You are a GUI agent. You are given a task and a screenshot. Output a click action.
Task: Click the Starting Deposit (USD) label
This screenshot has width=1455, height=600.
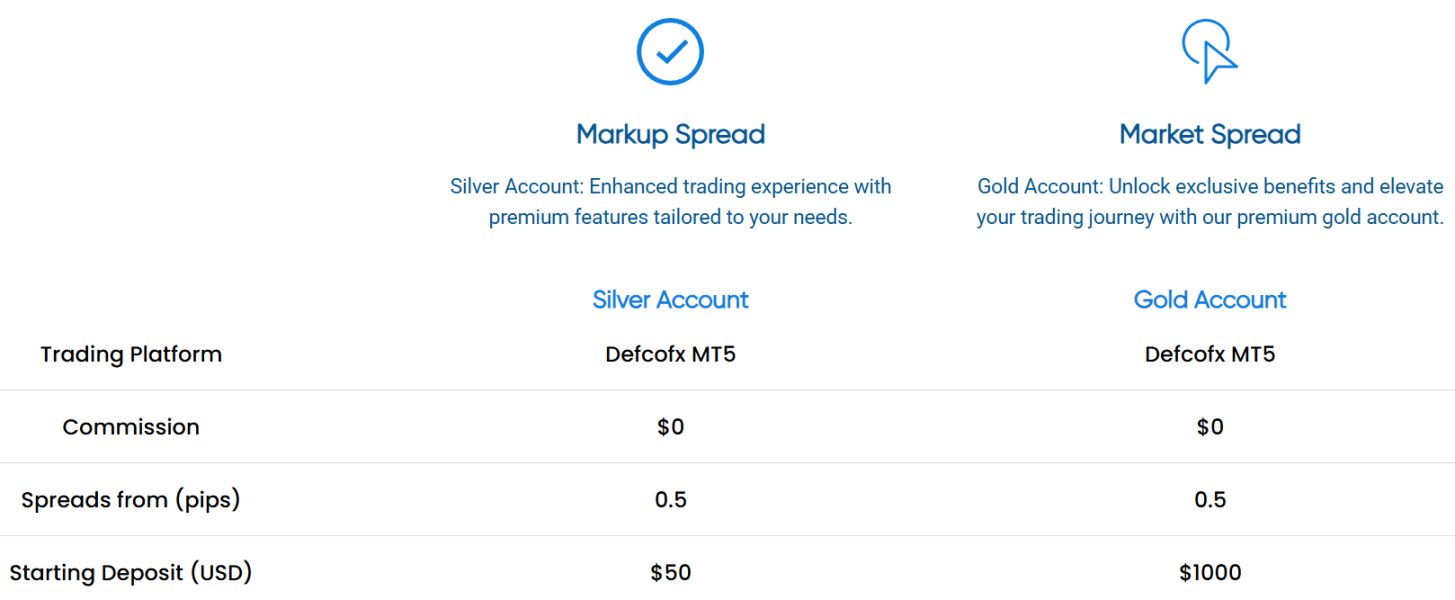pyautogui.click(x=131, y=573)
